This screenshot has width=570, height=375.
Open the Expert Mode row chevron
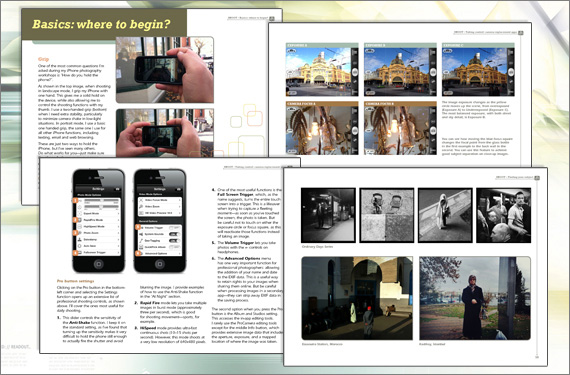(118, 213)
